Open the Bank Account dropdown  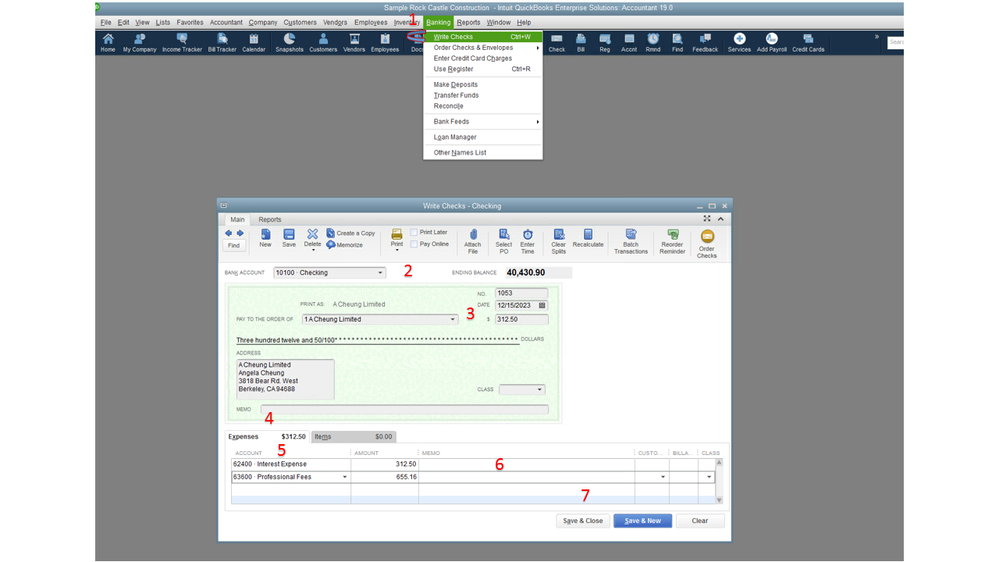(380, 273)
